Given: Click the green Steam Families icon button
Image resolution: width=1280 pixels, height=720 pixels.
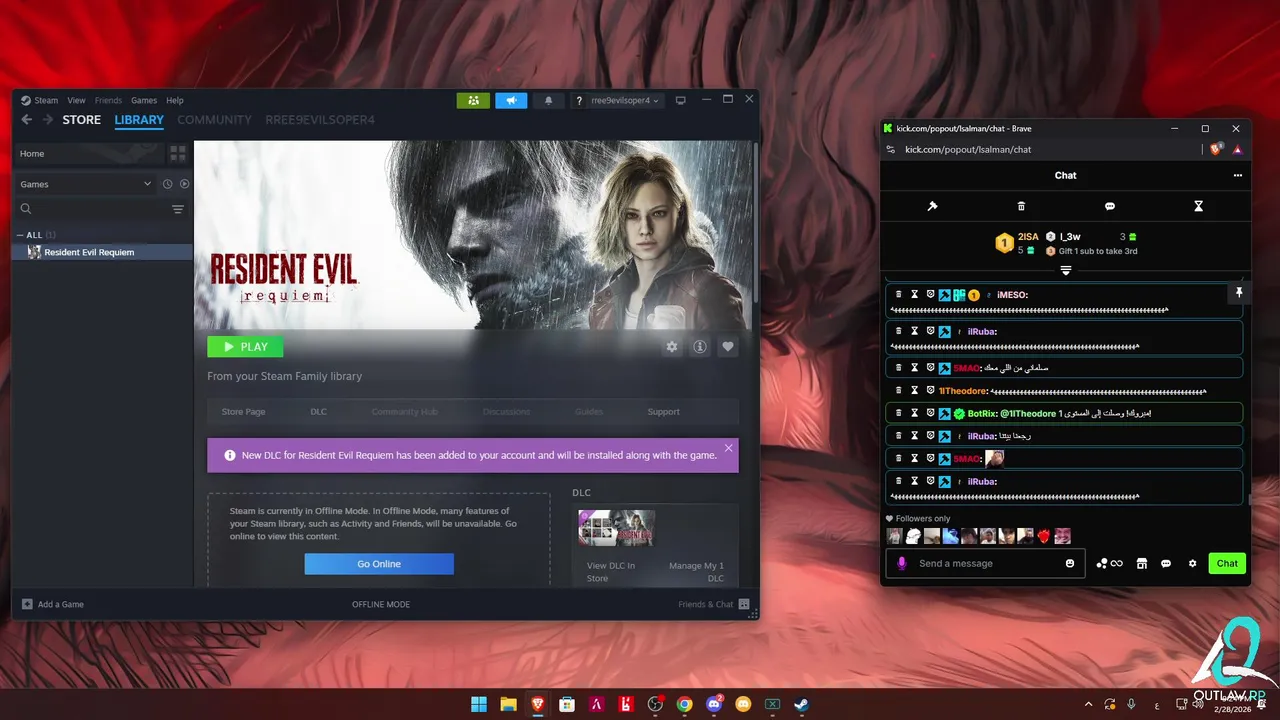Looking at the screenshot, I should tap(473, 100).
